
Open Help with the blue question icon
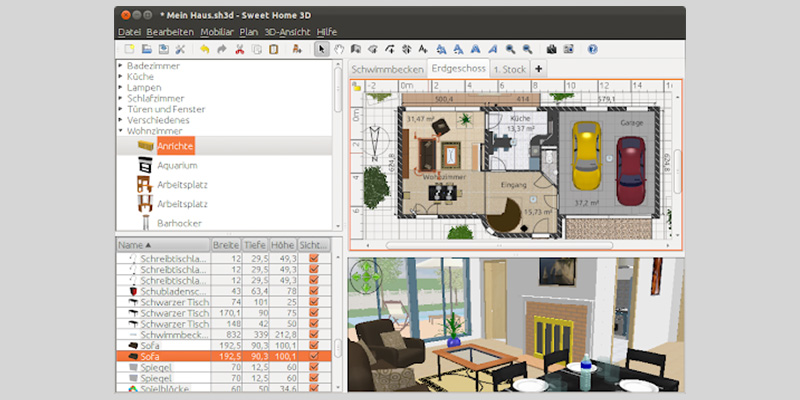592,49
